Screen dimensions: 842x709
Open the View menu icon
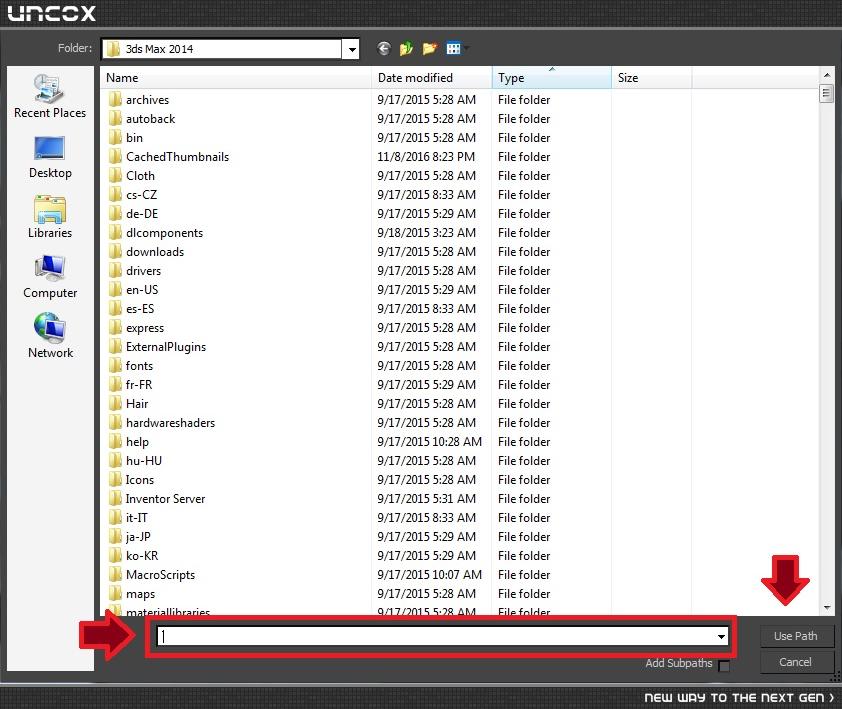pyautogui.click(x=454, y=49)
